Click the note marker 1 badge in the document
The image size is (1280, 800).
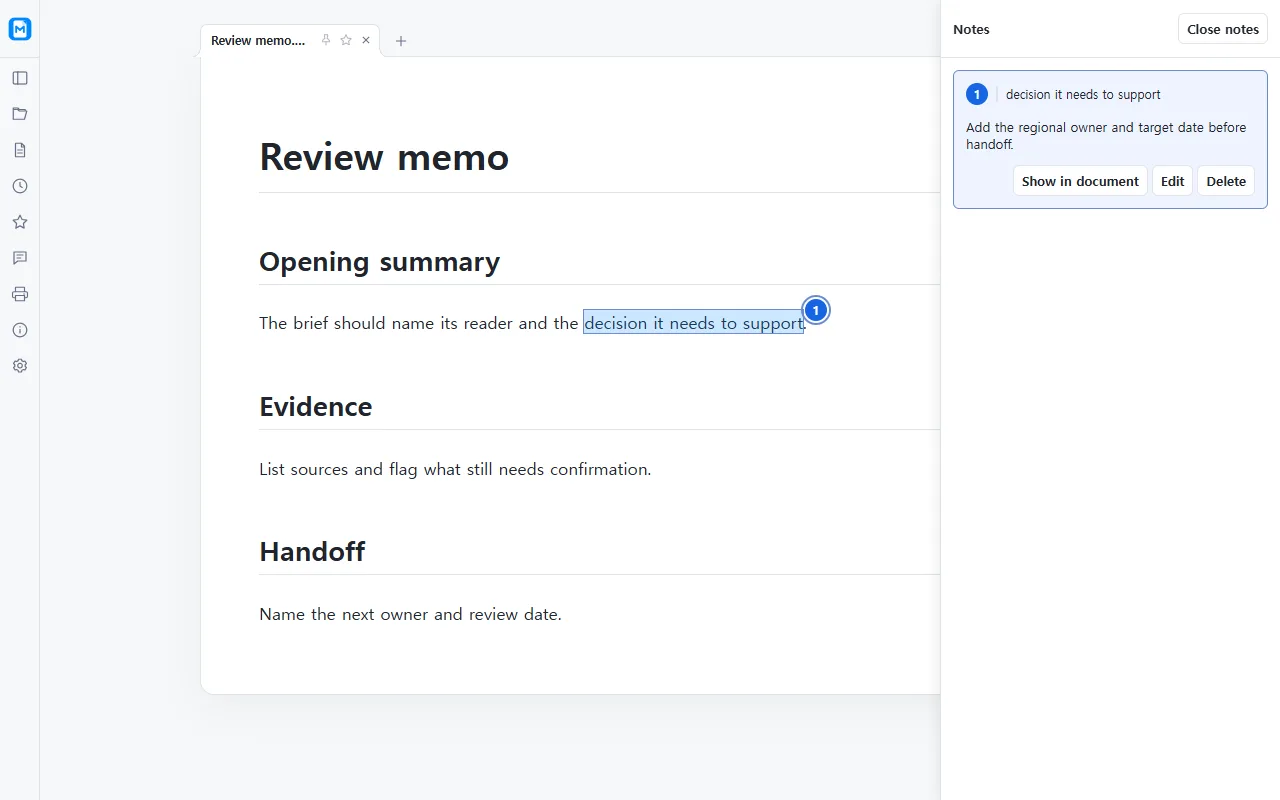(816, 310)
